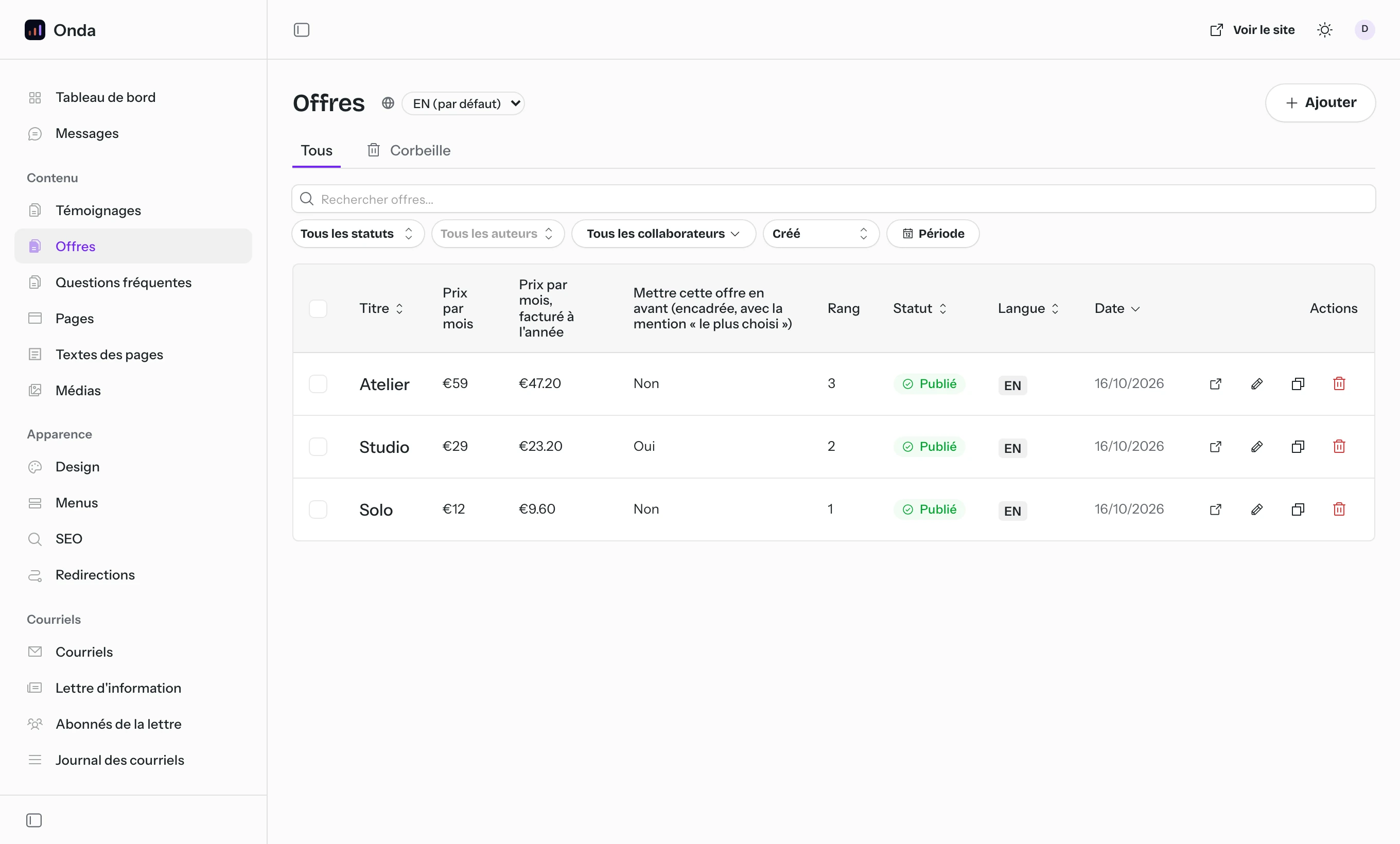
Task: Switch theme with the sun icon
Action: pos(1324,29)
